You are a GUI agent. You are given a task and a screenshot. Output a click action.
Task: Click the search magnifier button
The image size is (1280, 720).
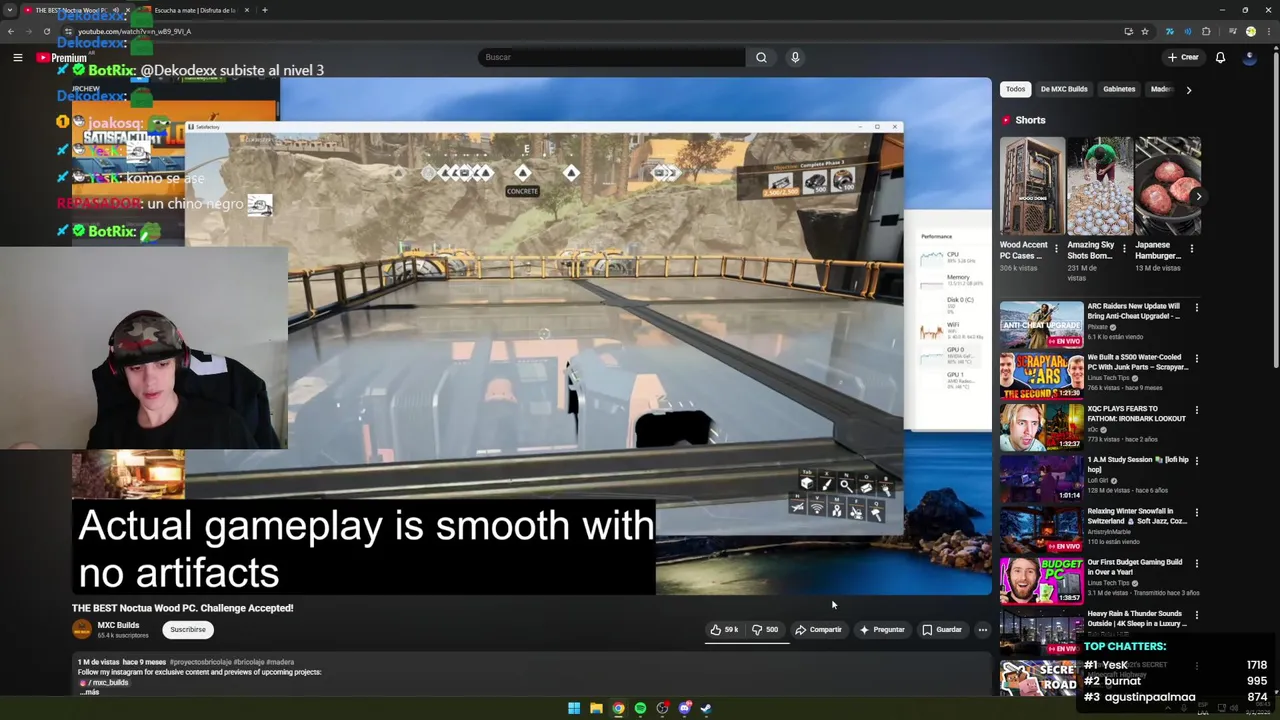(761, 57)
